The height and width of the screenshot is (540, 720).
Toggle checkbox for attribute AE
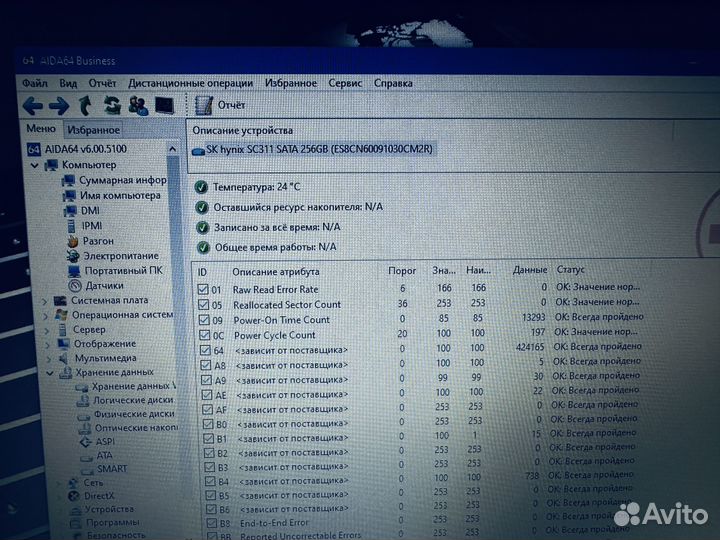click(x=207, y=395)
